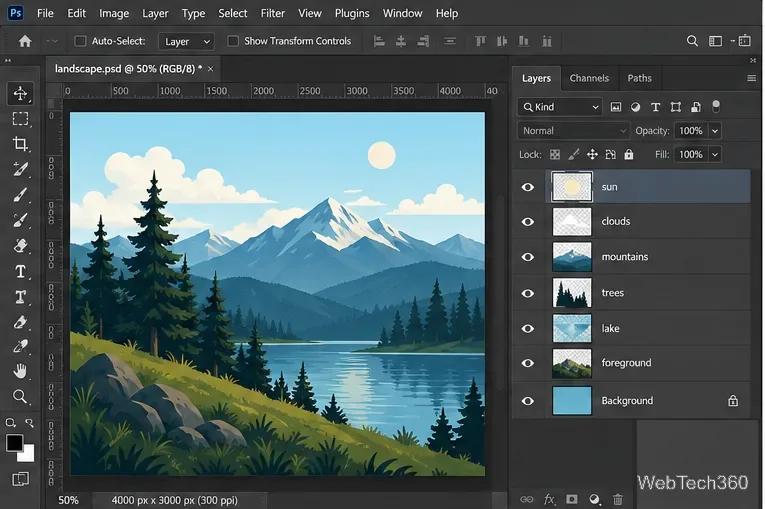Viewport: 765px width, 509px height.
Task: Click the Share icon at top right
Action: tap(745, 41)
